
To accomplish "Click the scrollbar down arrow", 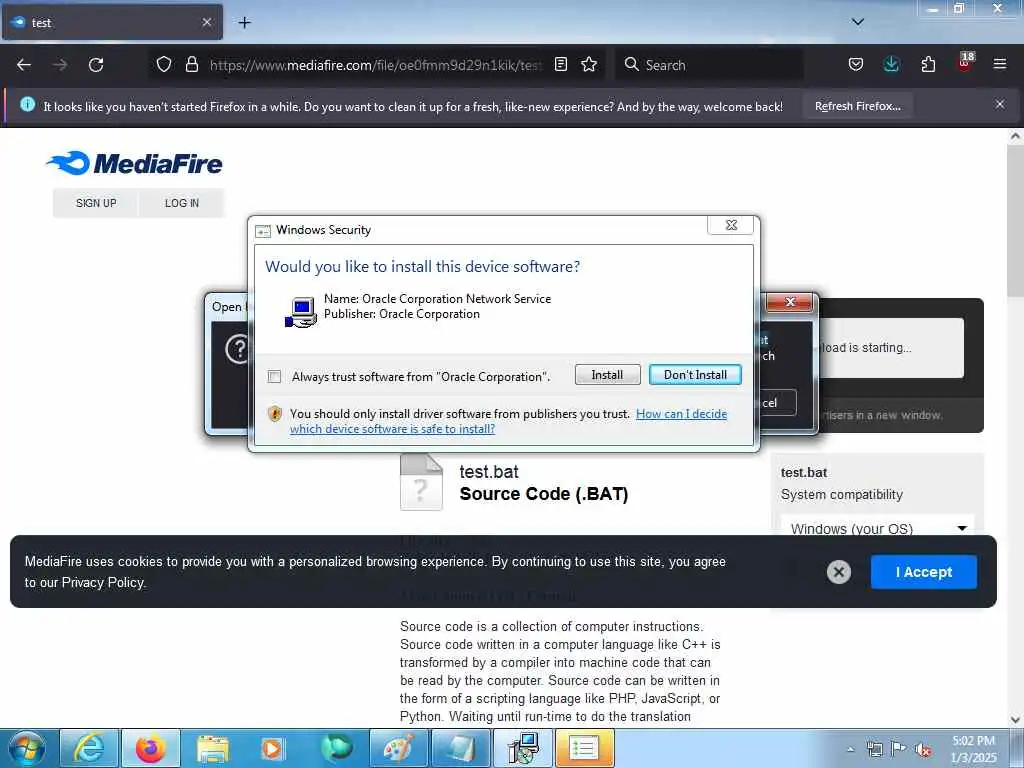I will [1015, 720].
